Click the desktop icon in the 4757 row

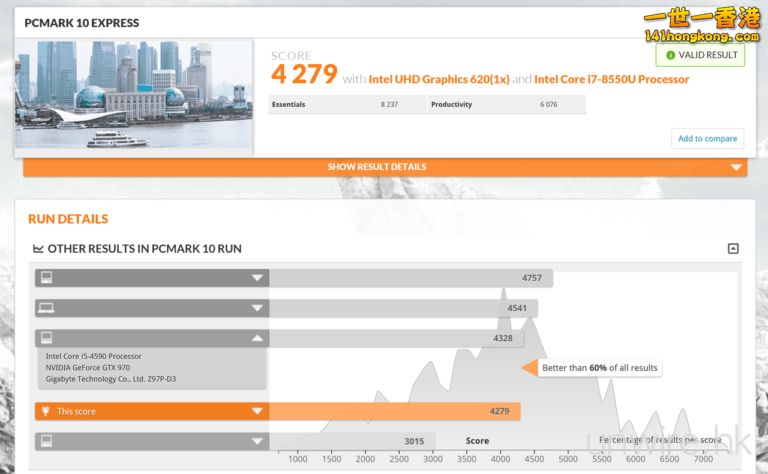(x=47, y=278)
